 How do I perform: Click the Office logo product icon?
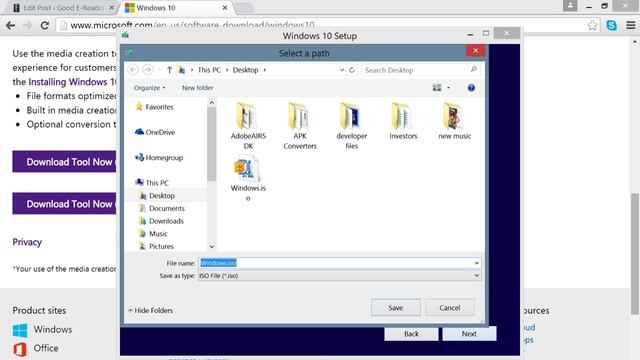pos(20,349)
